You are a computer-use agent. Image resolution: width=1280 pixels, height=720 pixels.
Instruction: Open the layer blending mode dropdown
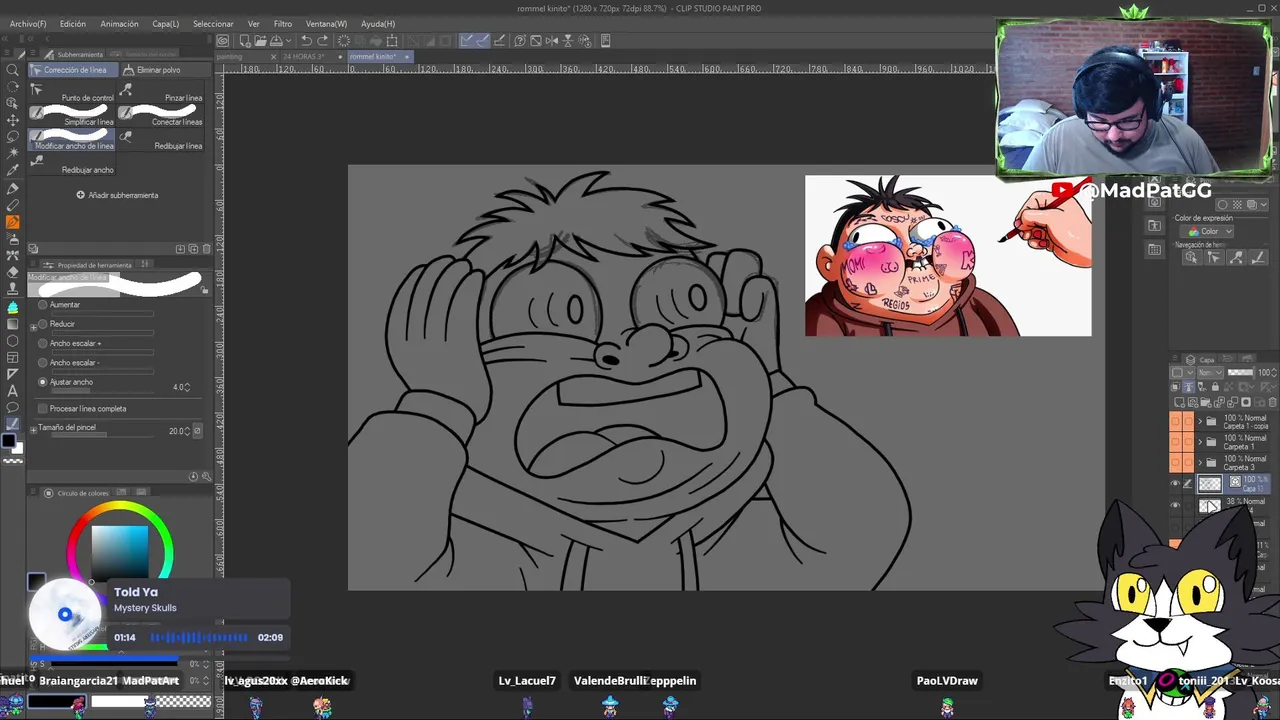click(x=1210, y=373)
